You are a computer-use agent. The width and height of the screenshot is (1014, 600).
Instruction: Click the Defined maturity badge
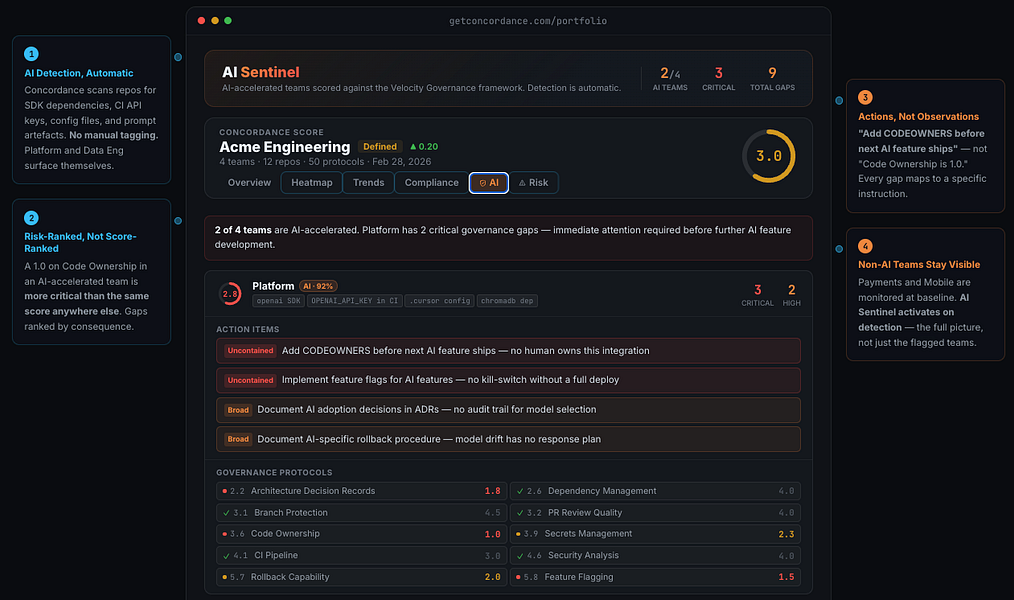tap(380, 147)
